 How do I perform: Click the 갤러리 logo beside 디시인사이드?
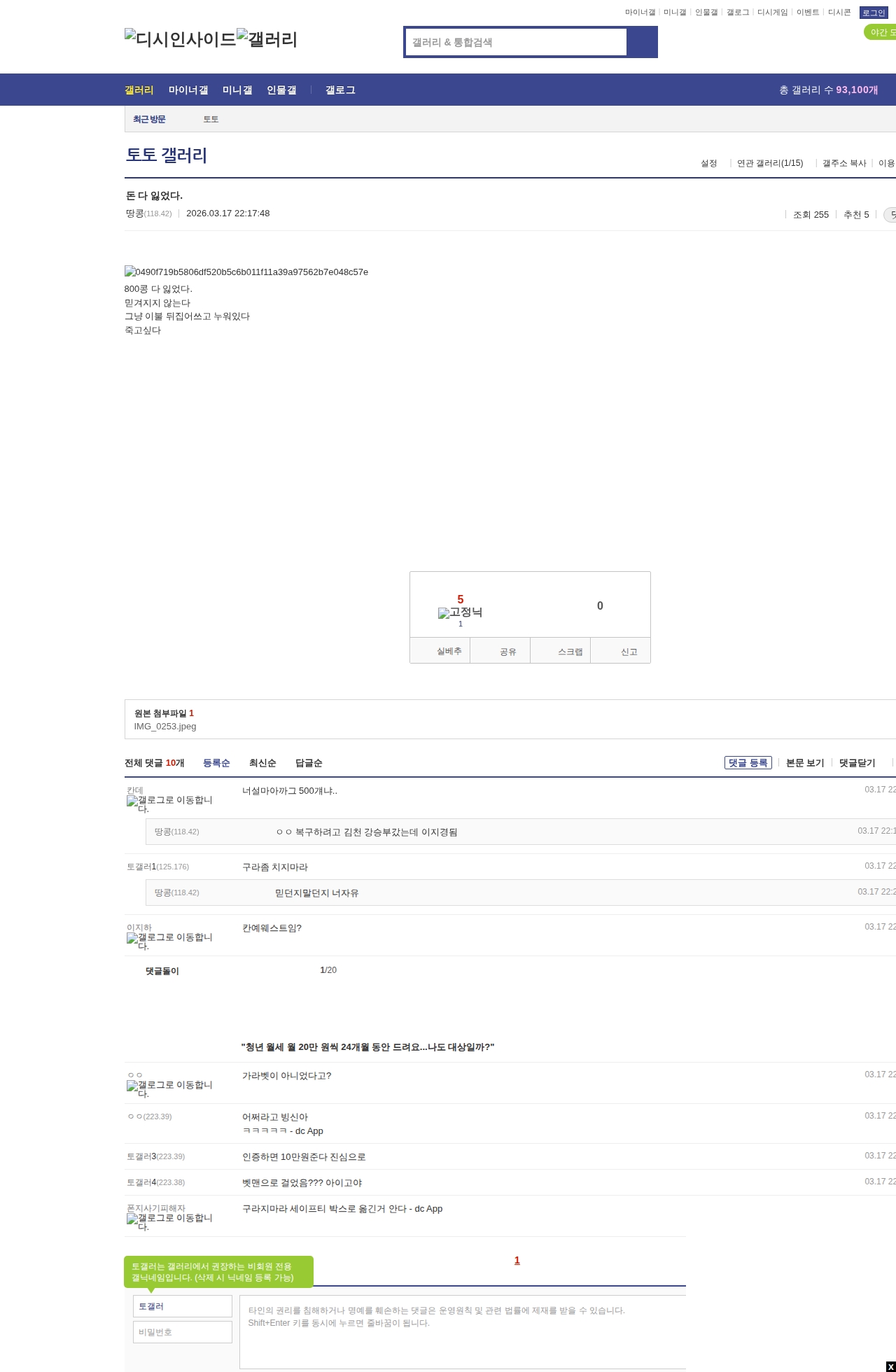coord(267,38)
